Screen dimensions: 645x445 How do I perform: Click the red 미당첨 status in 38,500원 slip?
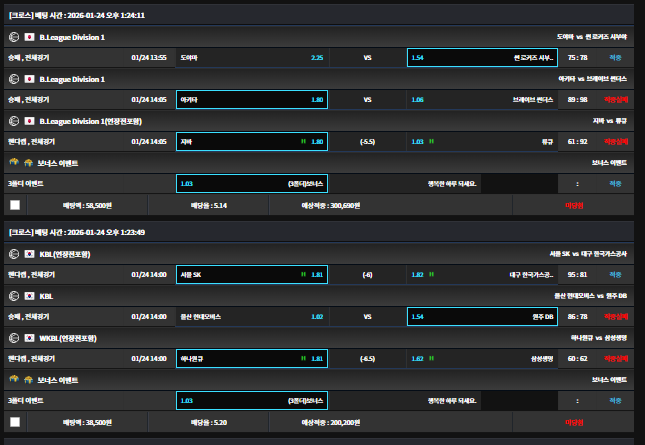pyautogui.click(x=573, y=422)
